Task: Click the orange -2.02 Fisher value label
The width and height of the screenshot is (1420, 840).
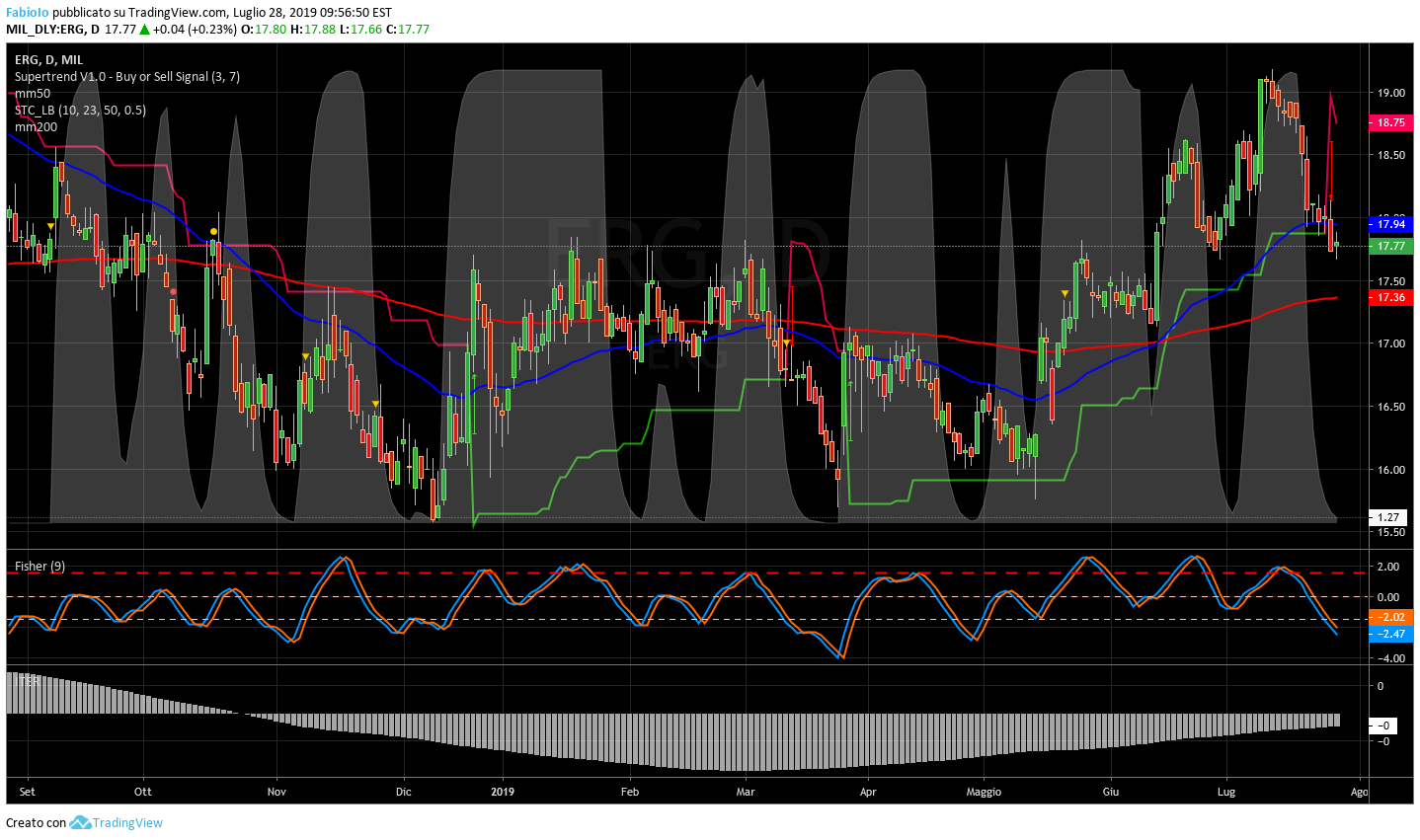Action: tap(1390, 617)
